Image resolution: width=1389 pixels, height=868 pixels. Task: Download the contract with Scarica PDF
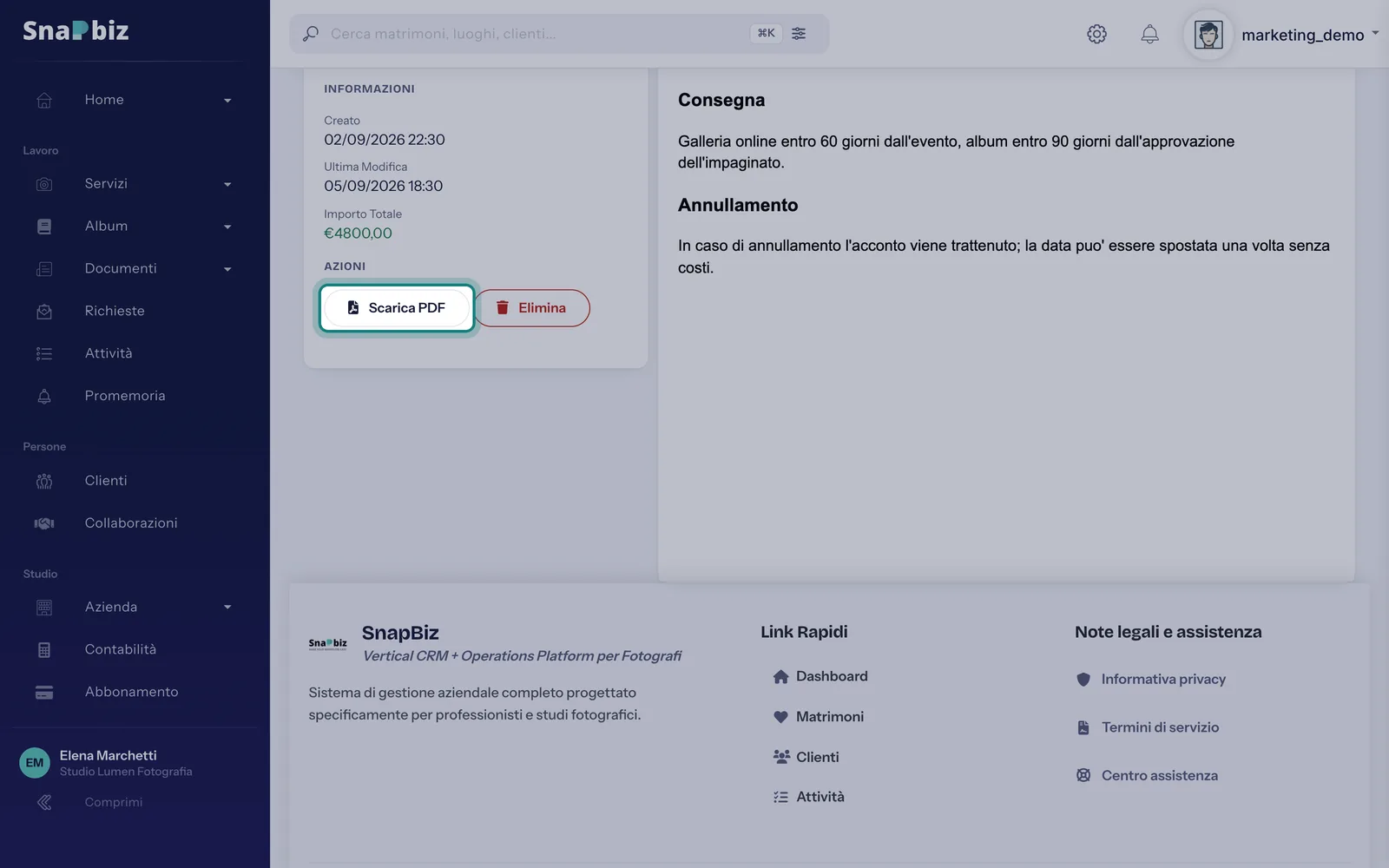397,308
